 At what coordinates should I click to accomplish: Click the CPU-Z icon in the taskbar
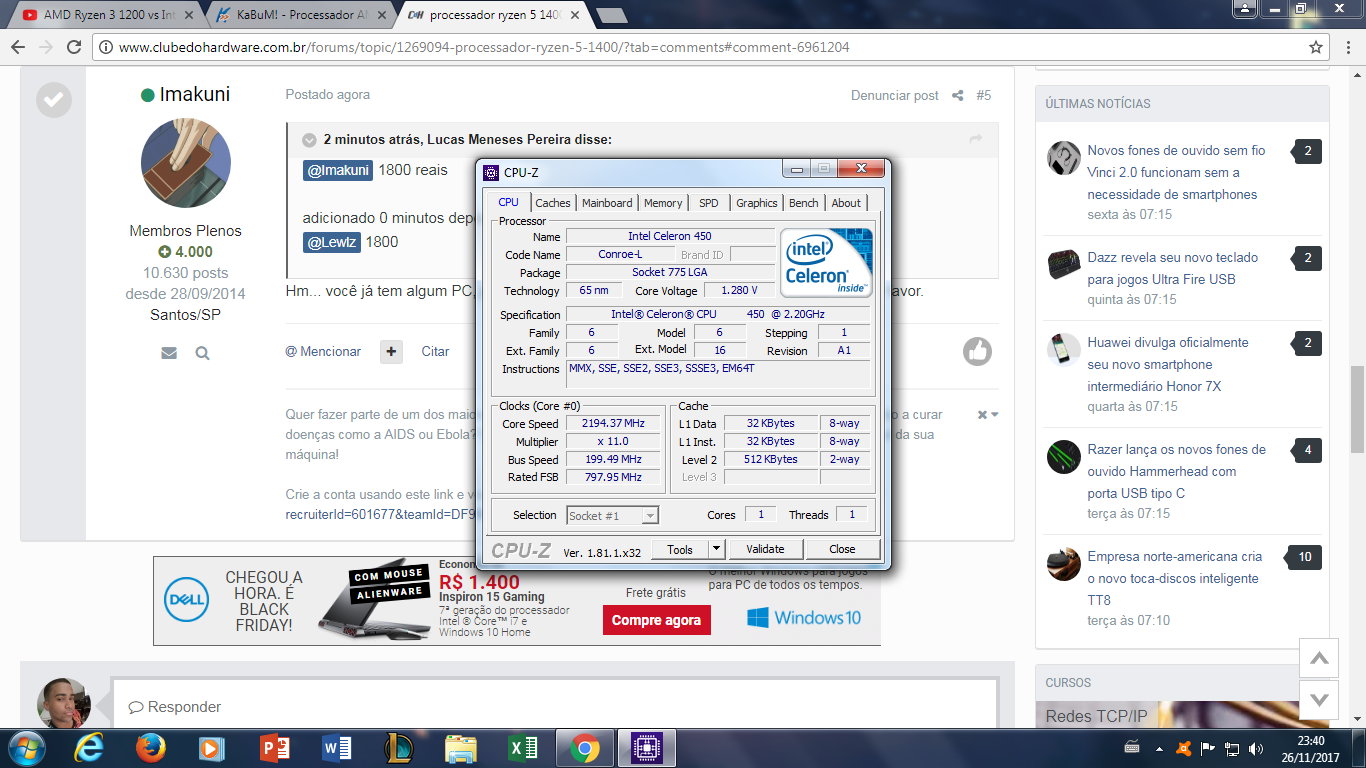point(647,748)
